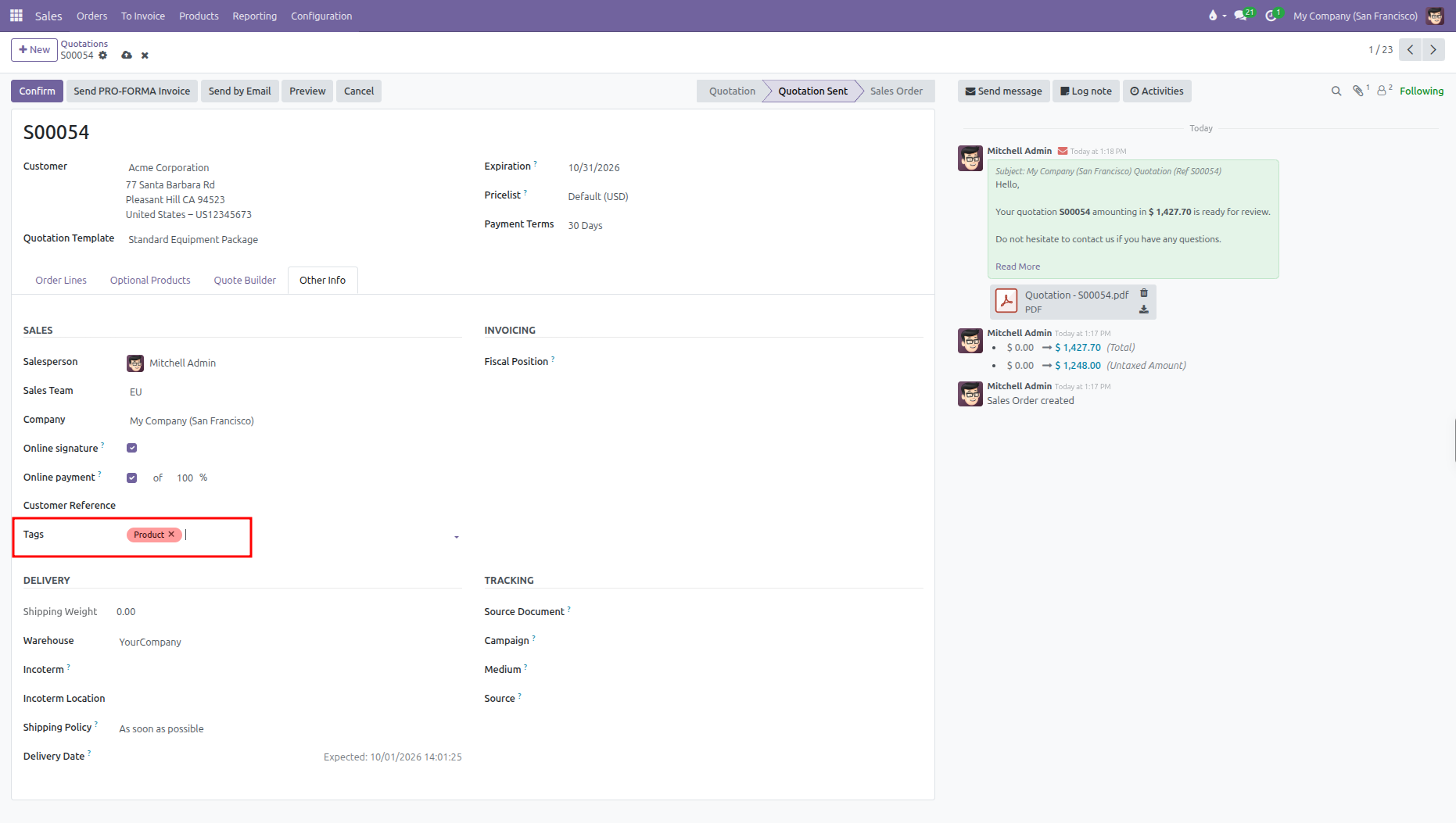The width and height of the screenshot is (1456, 823).
Task: Switch to the Optional Products tab
Action: (x=150, y=281)
